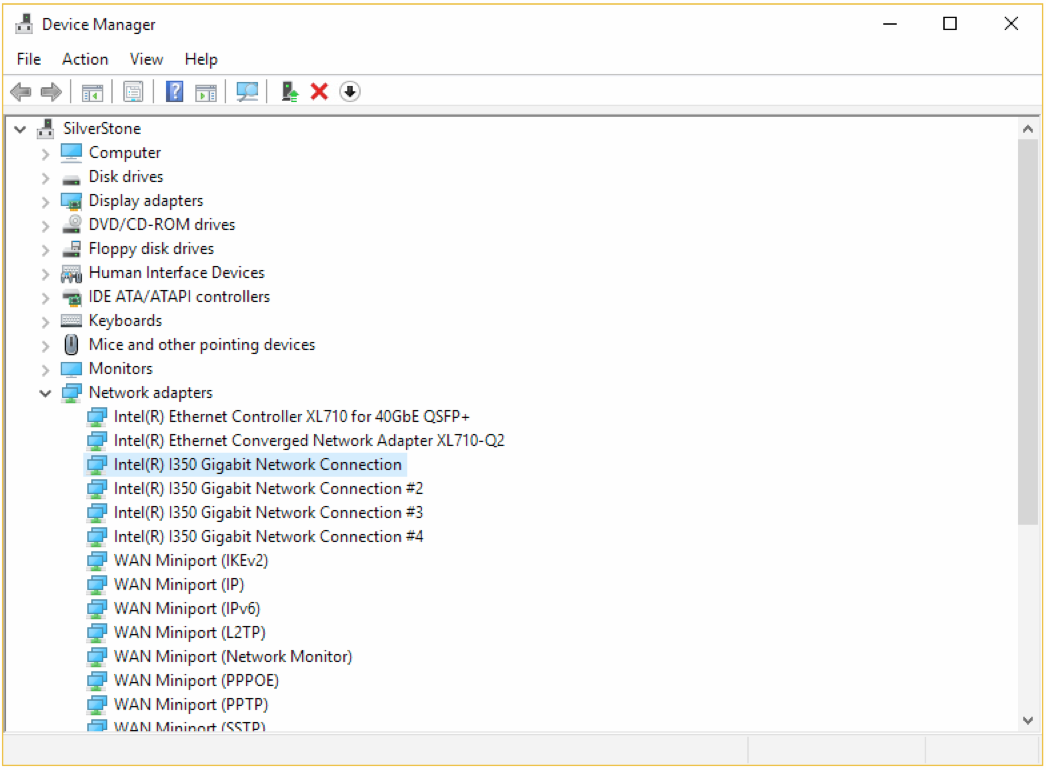Expand the Keyboards category
The width and height of the screenshot is (1046, 770).
(45, 322)
